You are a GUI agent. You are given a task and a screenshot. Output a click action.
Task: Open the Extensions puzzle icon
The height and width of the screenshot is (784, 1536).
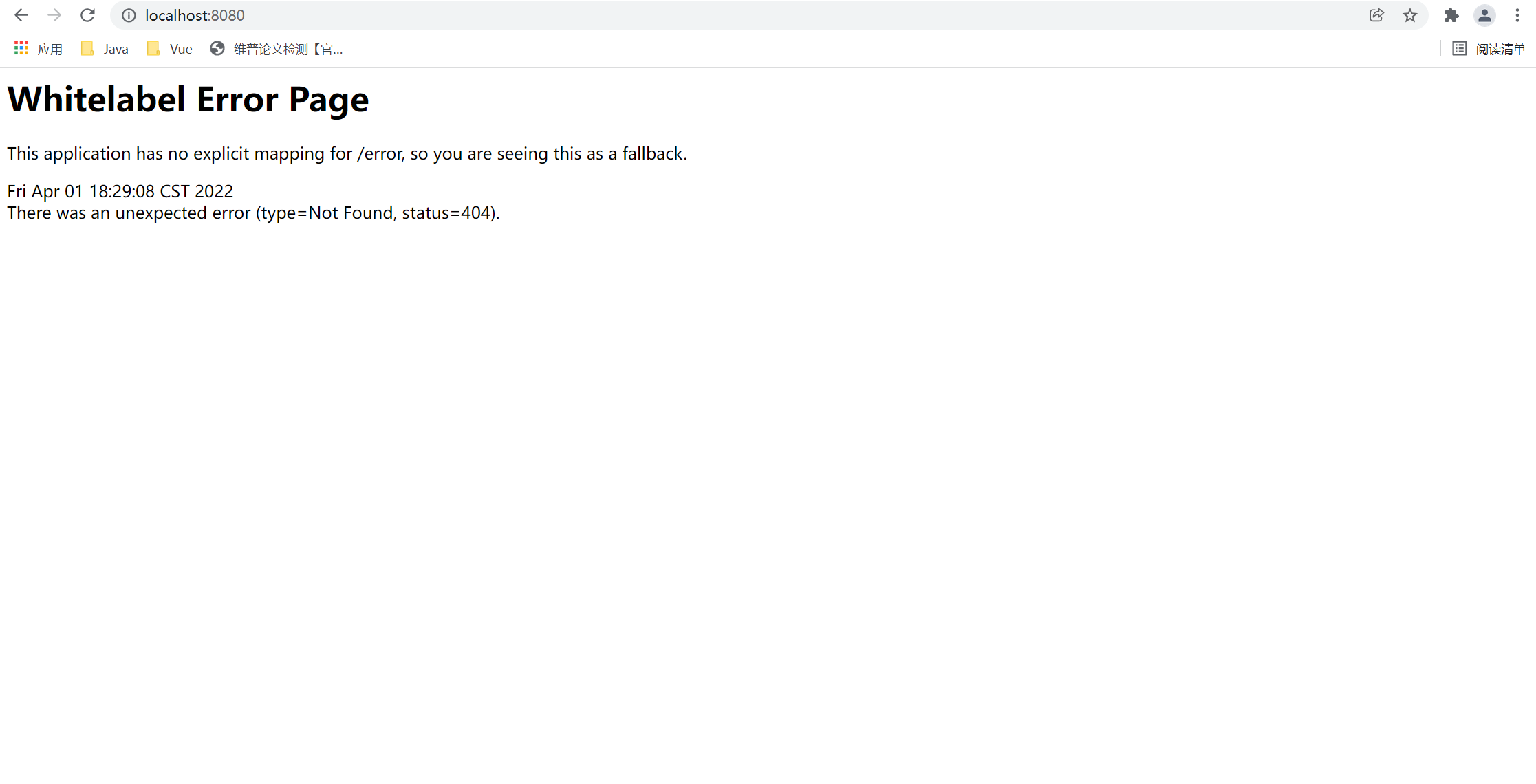click(1451, 15)
